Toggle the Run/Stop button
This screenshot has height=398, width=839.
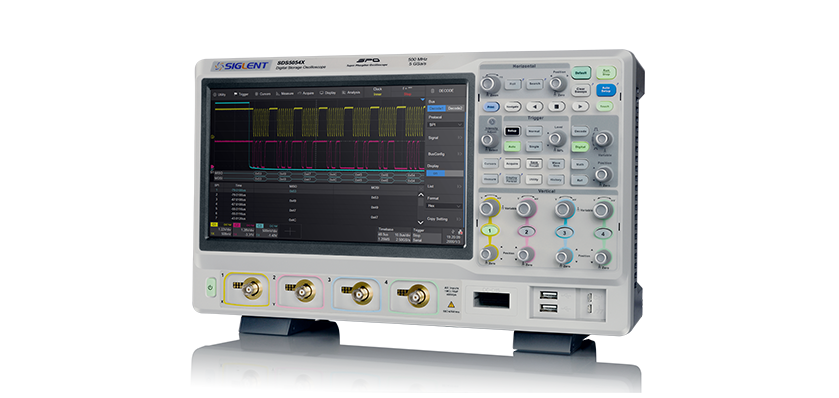point(606,73)
